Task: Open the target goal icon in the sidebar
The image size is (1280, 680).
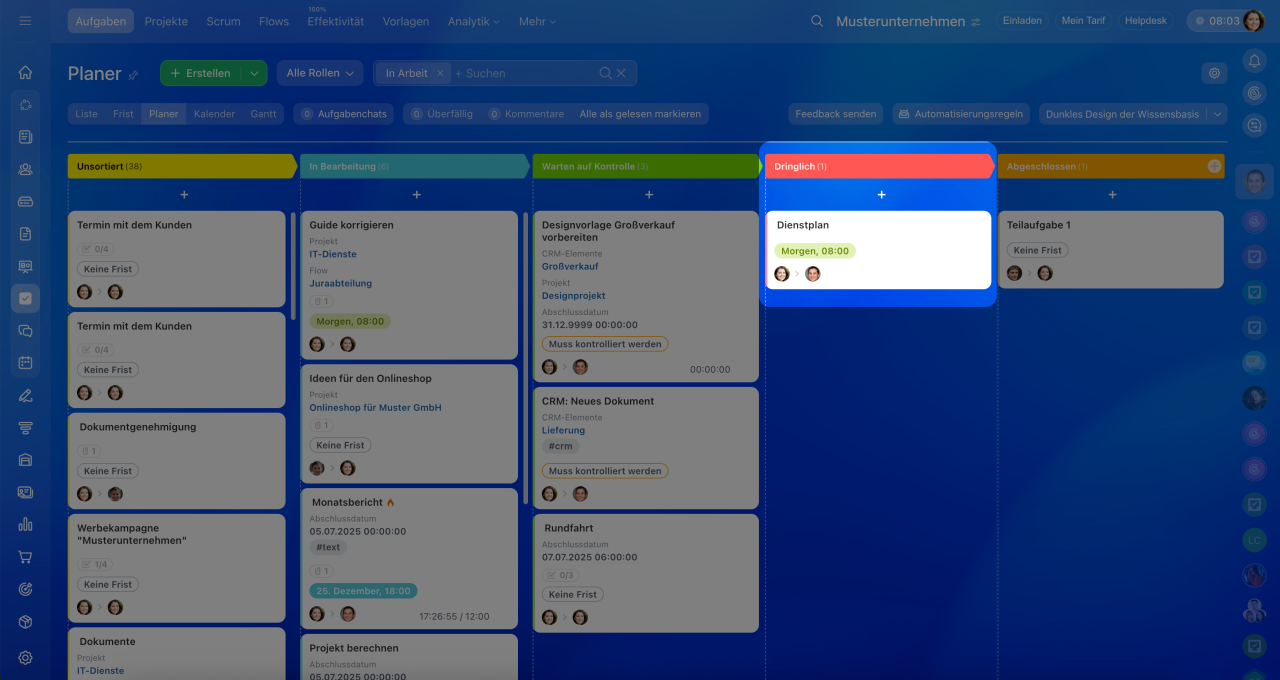Action: (x=25, y=589)
